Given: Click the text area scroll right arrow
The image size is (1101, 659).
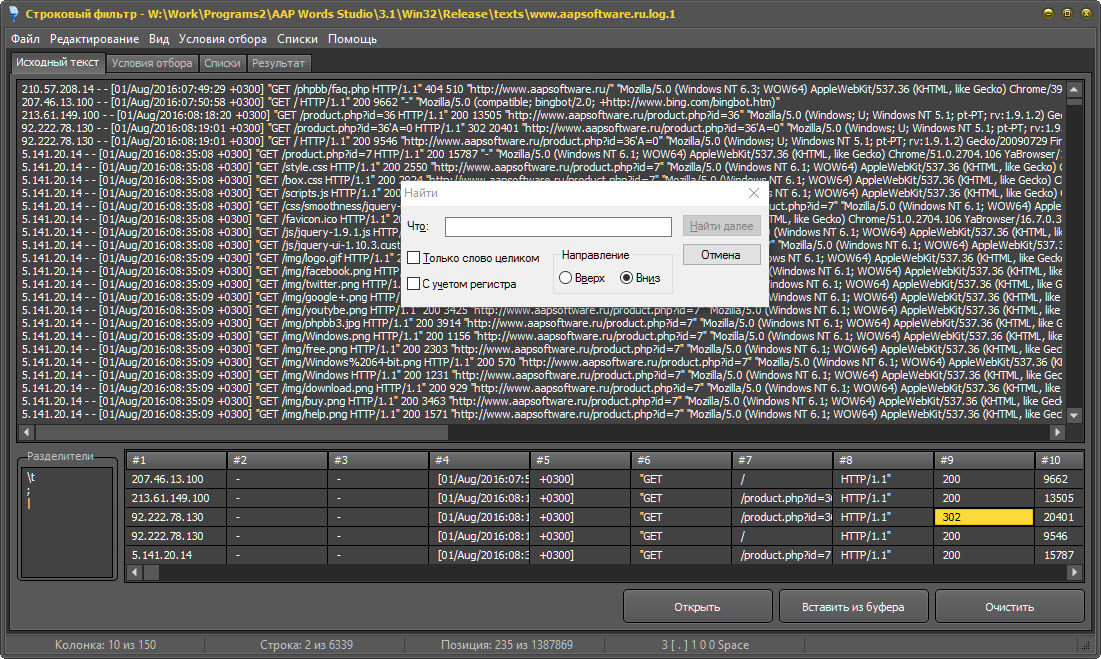Looking at the screenshot, I should (1056, 433).
